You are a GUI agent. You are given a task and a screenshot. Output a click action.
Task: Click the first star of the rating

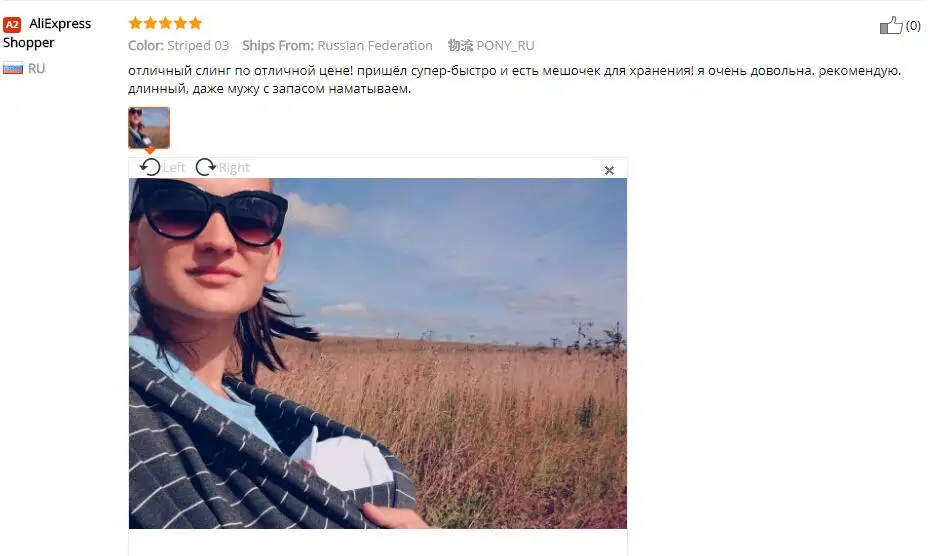tap(135, 23)
